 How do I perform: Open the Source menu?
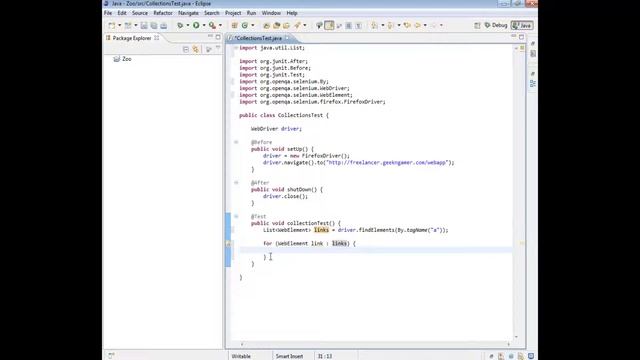click(x=140, y=13)
